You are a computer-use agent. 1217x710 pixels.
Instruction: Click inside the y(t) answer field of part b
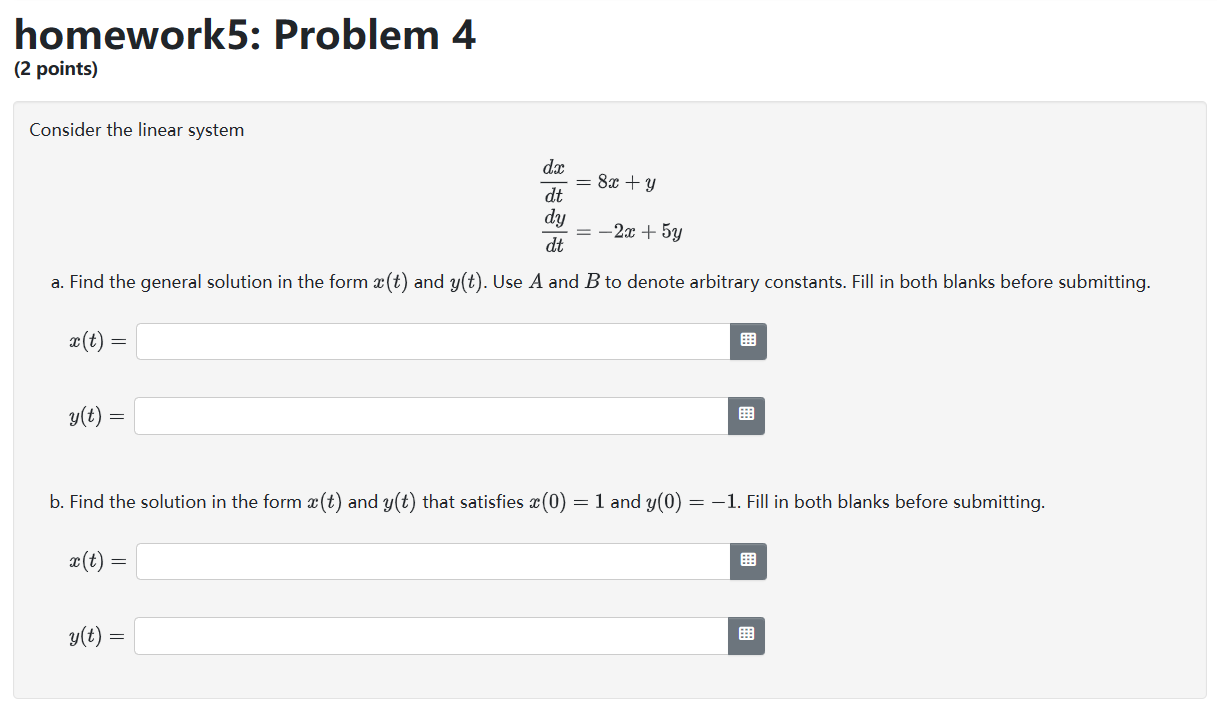coord(430,636)
